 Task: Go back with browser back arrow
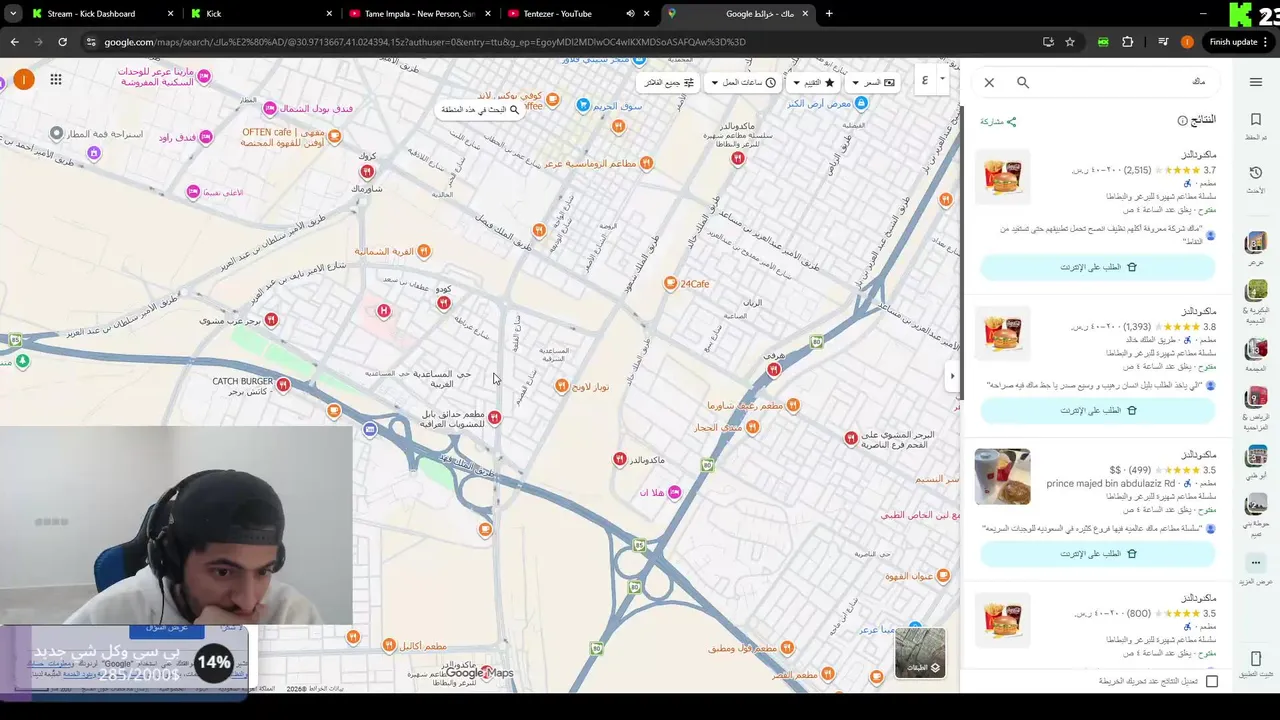14,42
